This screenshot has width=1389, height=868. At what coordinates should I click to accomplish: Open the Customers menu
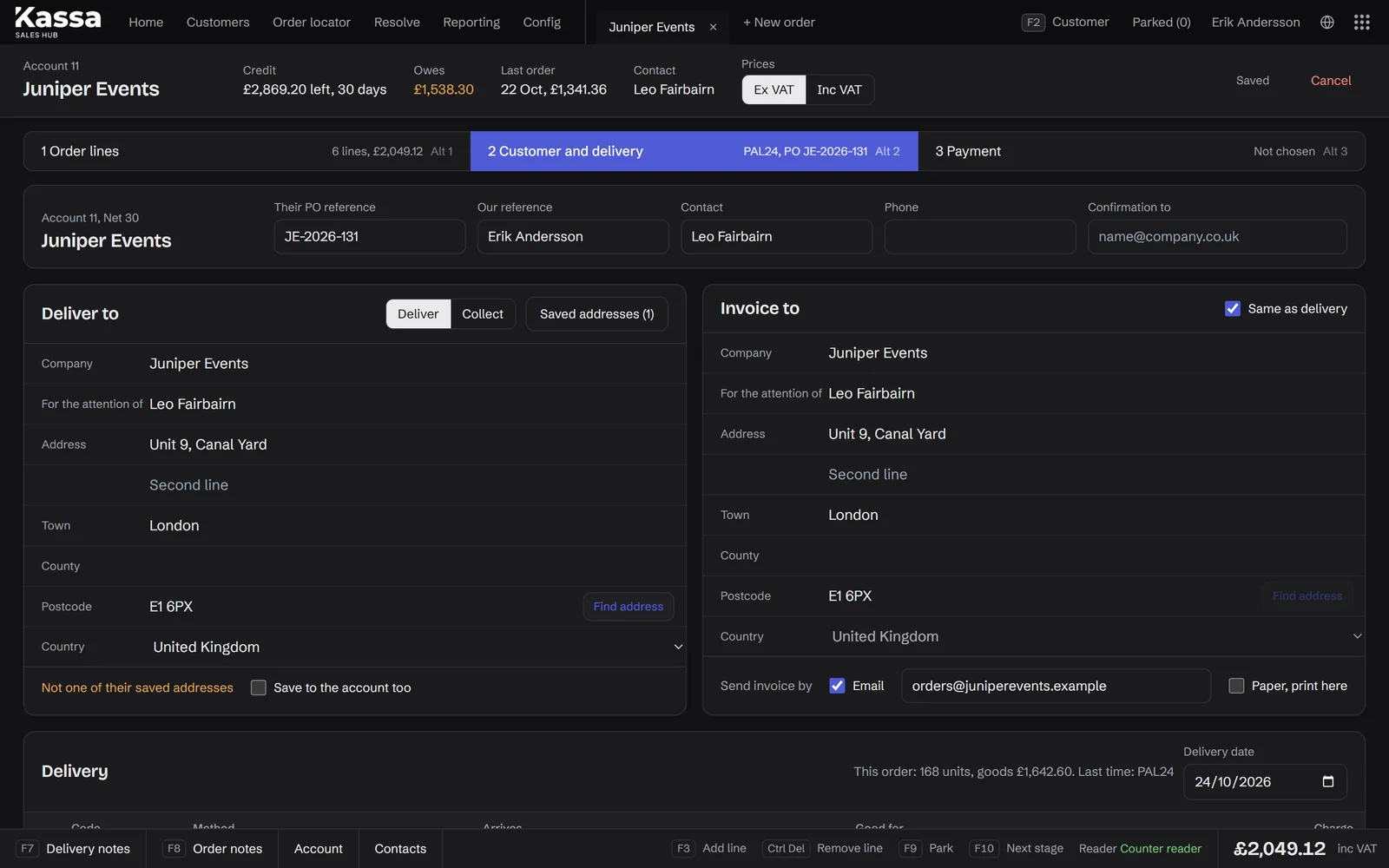[x=218, y=22]
